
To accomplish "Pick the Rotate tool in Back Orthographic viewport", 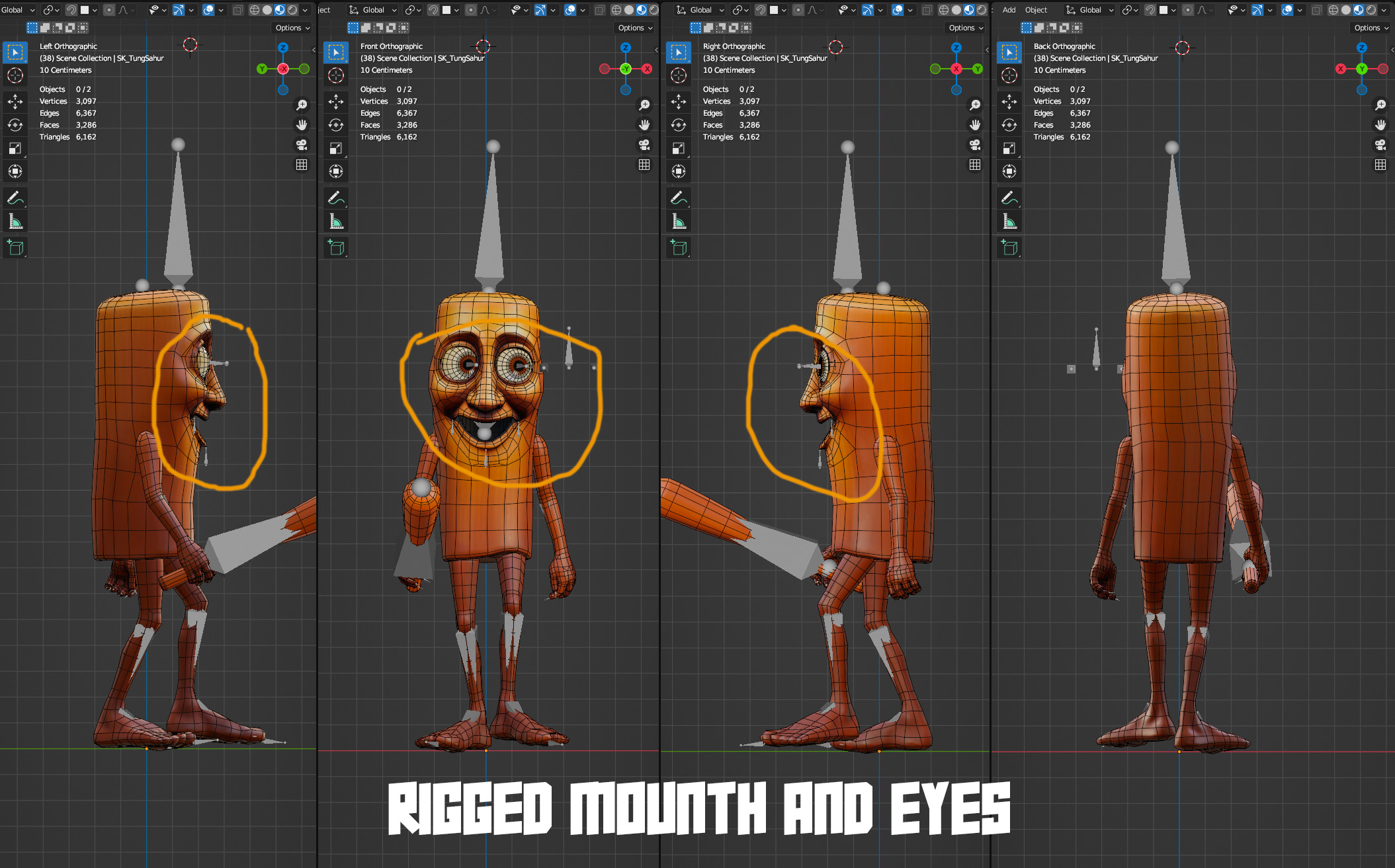I will [x=1009, y=125].
